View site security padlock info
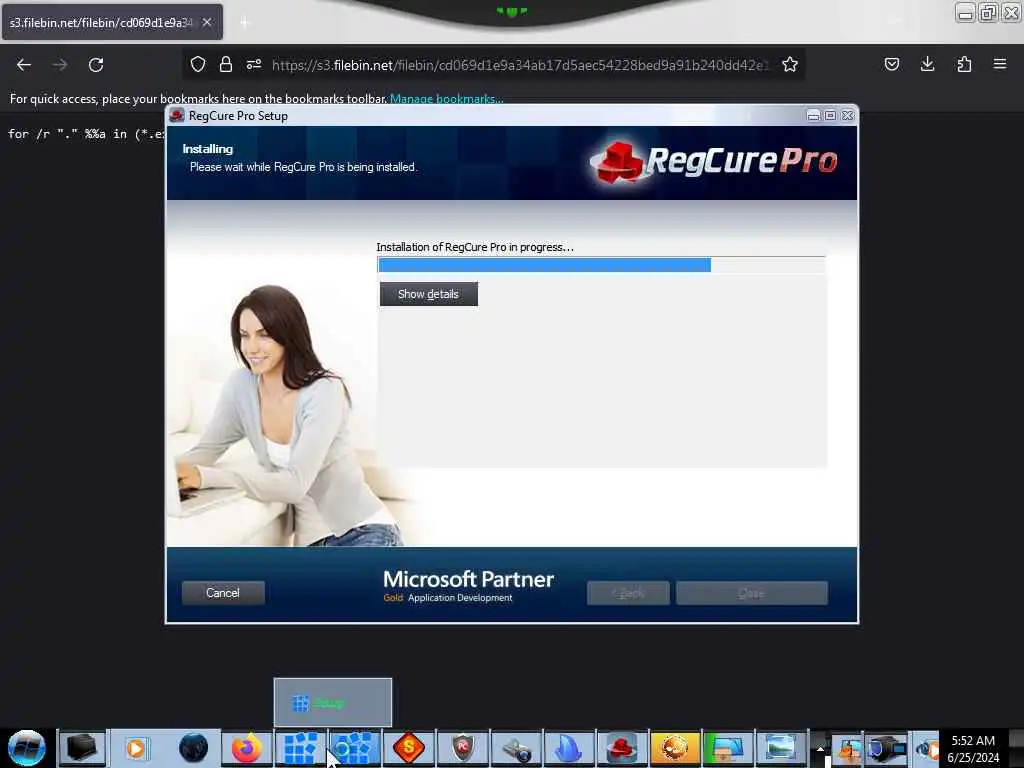This screenshot has width=1024, height=768. pos(226,64)
